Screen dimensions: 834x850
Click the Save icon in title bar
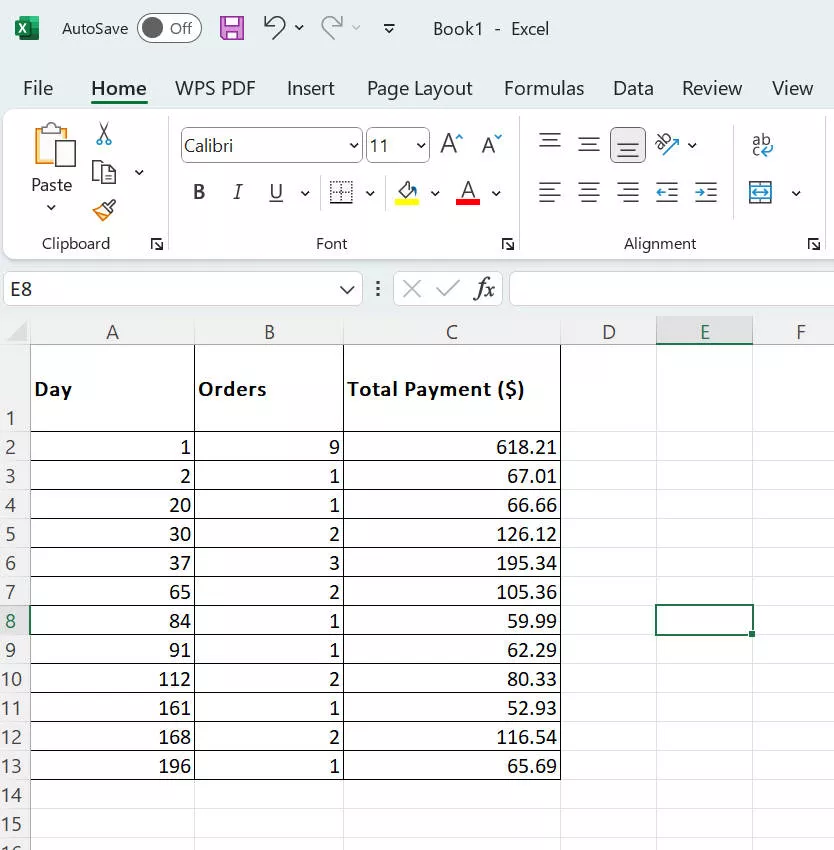(232, 28)
